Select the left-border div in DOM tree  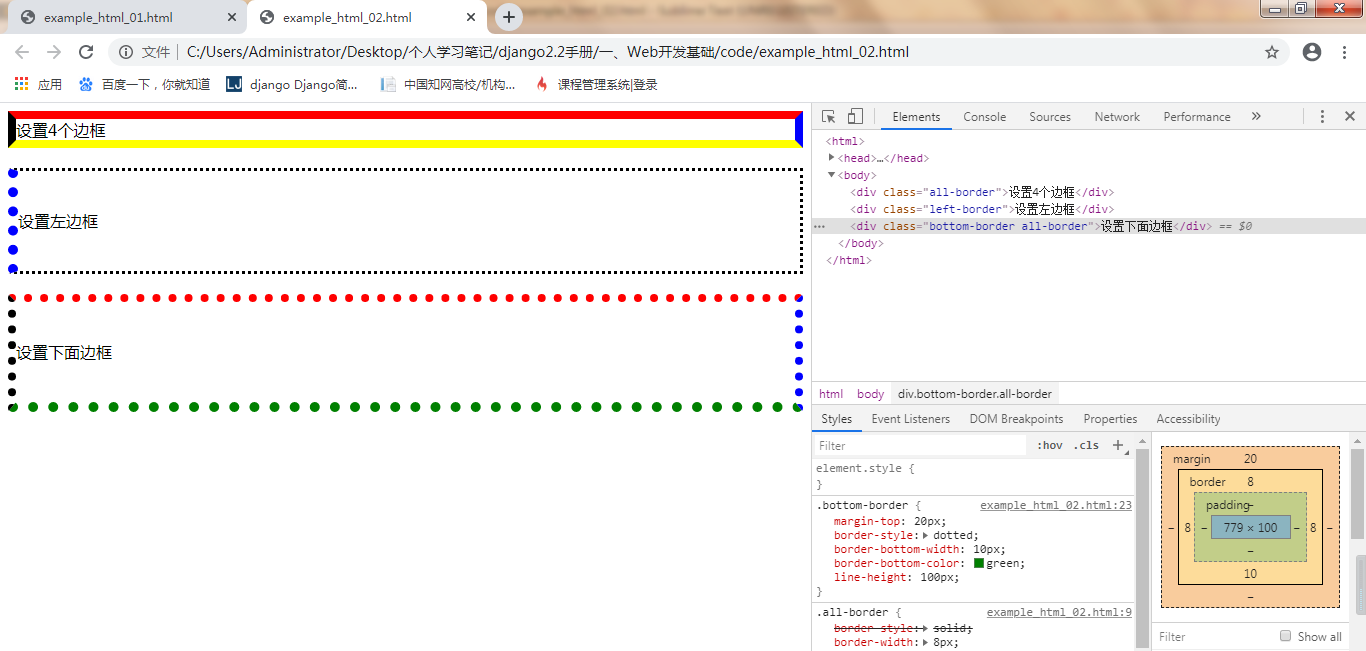pos(982,209)
